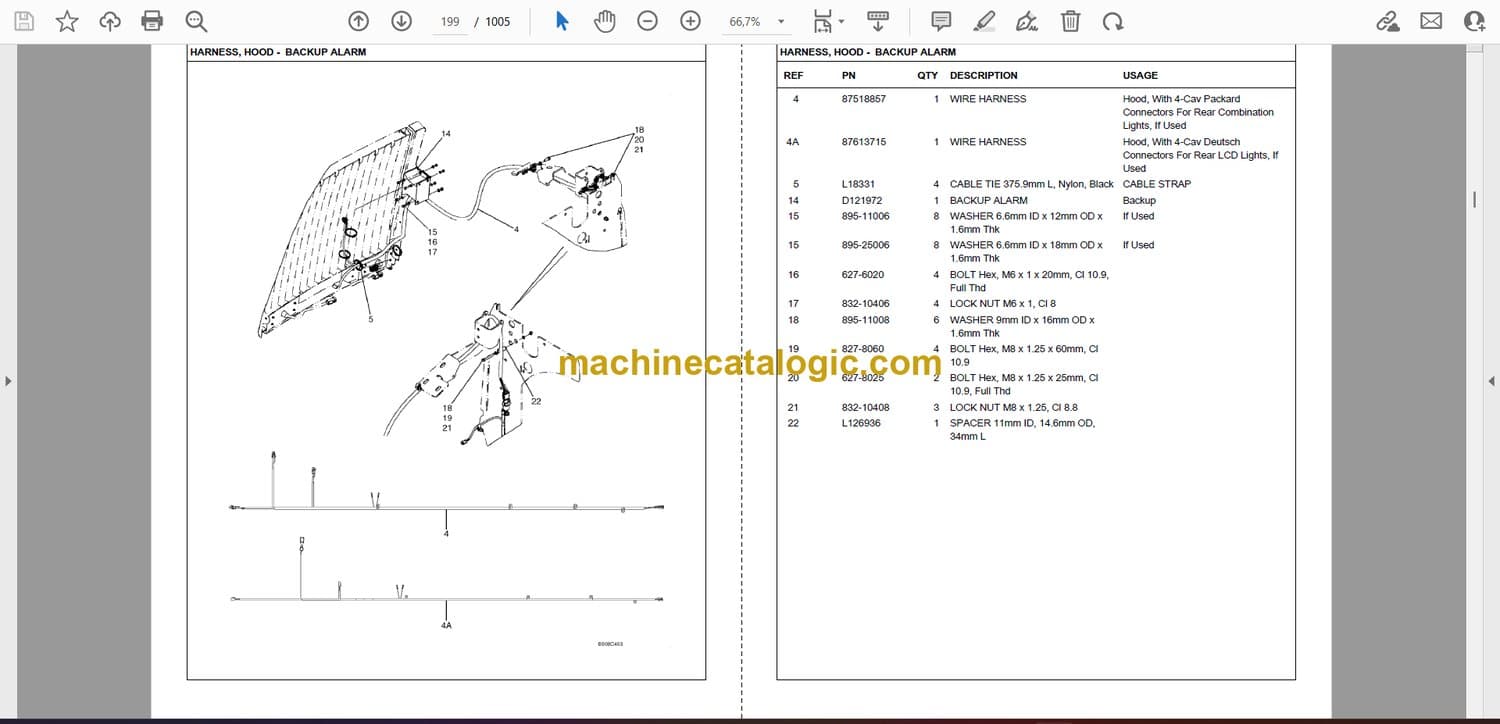Activate the arrow selection tool
The height and width of the screenshot is (724, 1500).
562,21
